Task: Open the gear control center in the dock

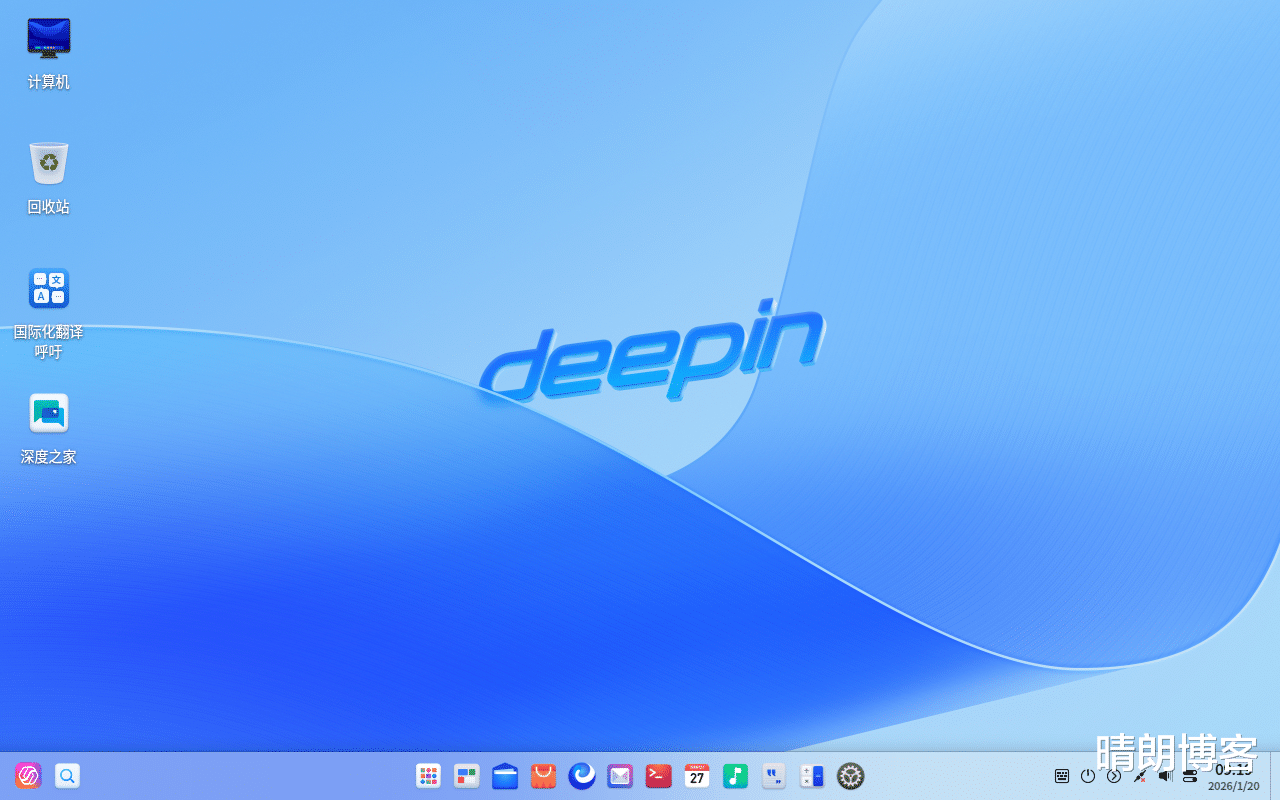Action: point(850,775)
